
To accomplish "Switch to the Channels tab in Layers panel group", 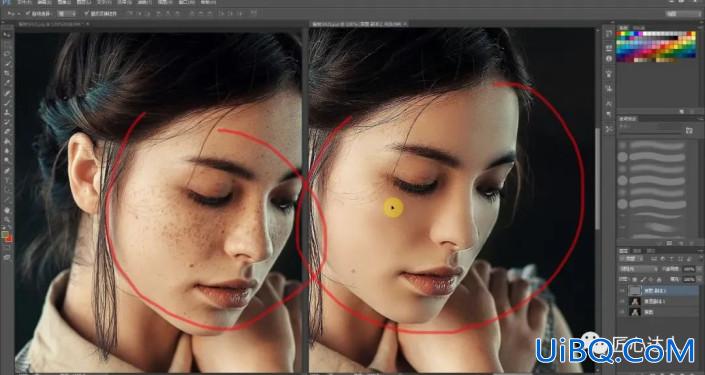I will tap(638, 251).
